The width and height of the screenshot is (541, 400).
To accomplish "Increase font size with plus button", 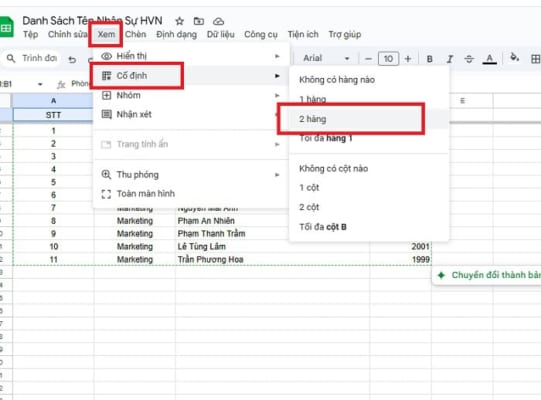I will click(x=408, y=59).
